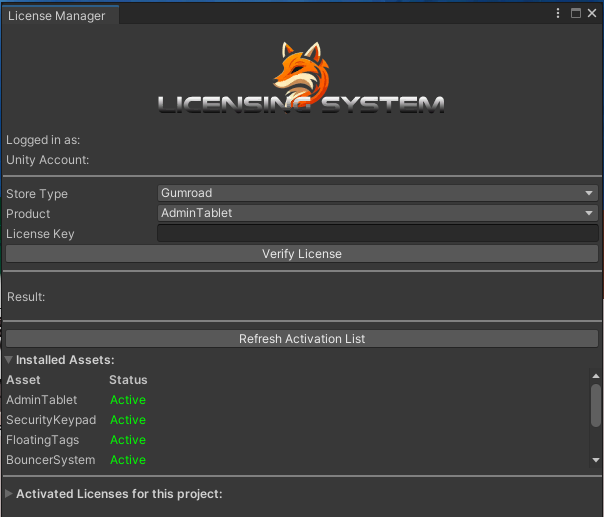Open the License Manager tab
The width and height of the screenshot is (604, 517).
click(x=60, y=16)
